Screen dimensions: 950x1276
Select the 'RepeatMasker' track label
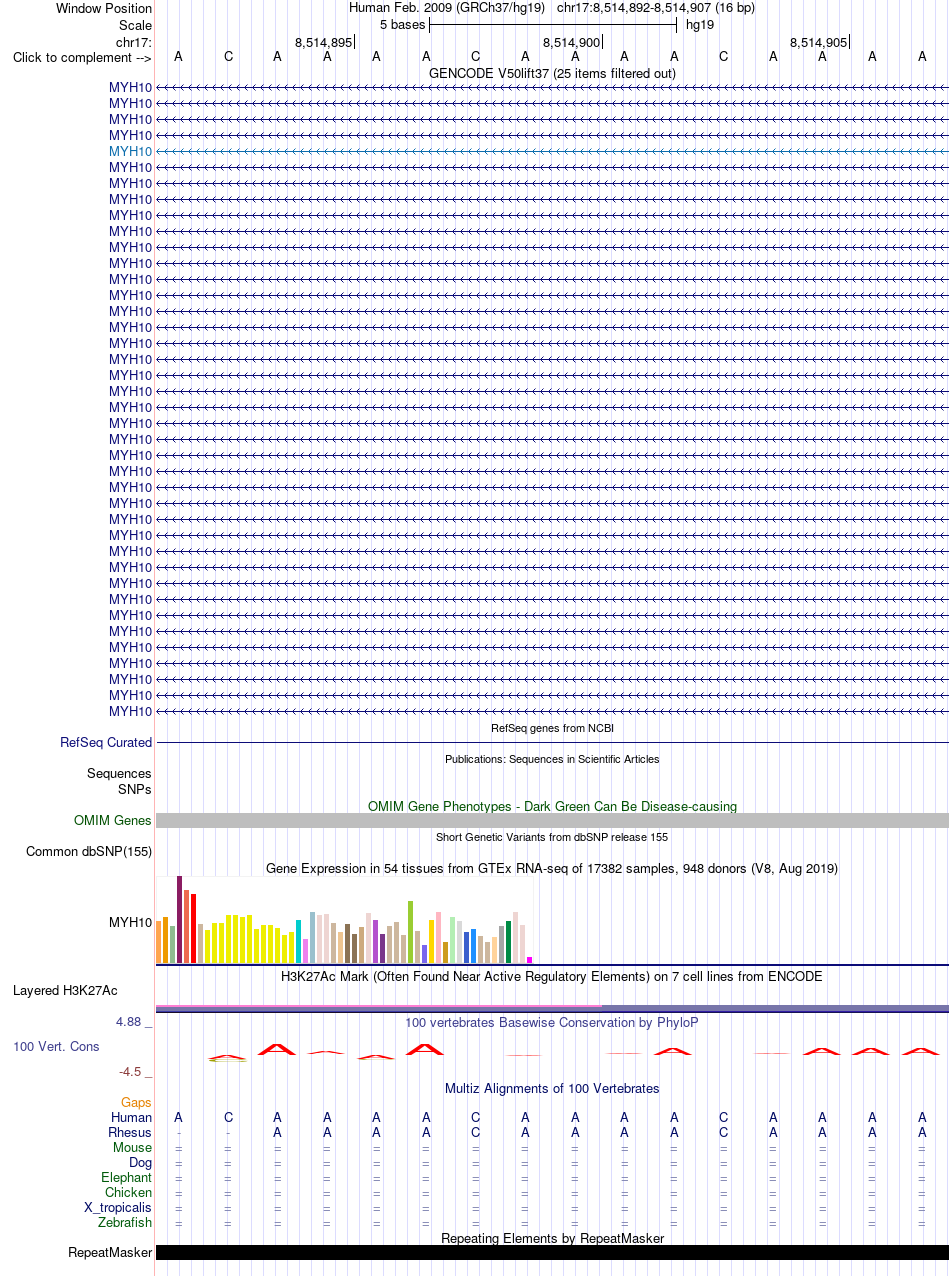click(110, 1253)
